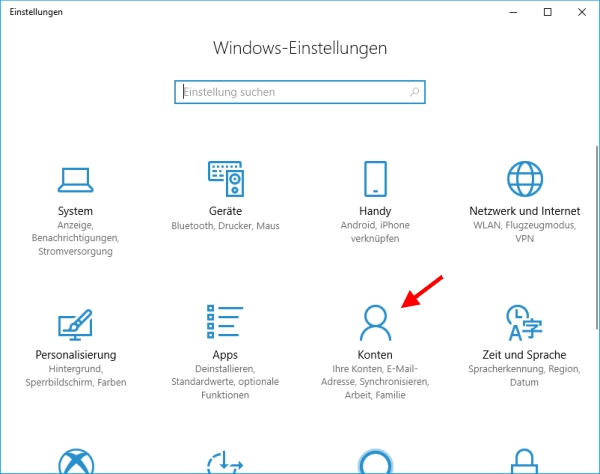Focus the 'Einstellung suchen' search field

coord(300,92)
